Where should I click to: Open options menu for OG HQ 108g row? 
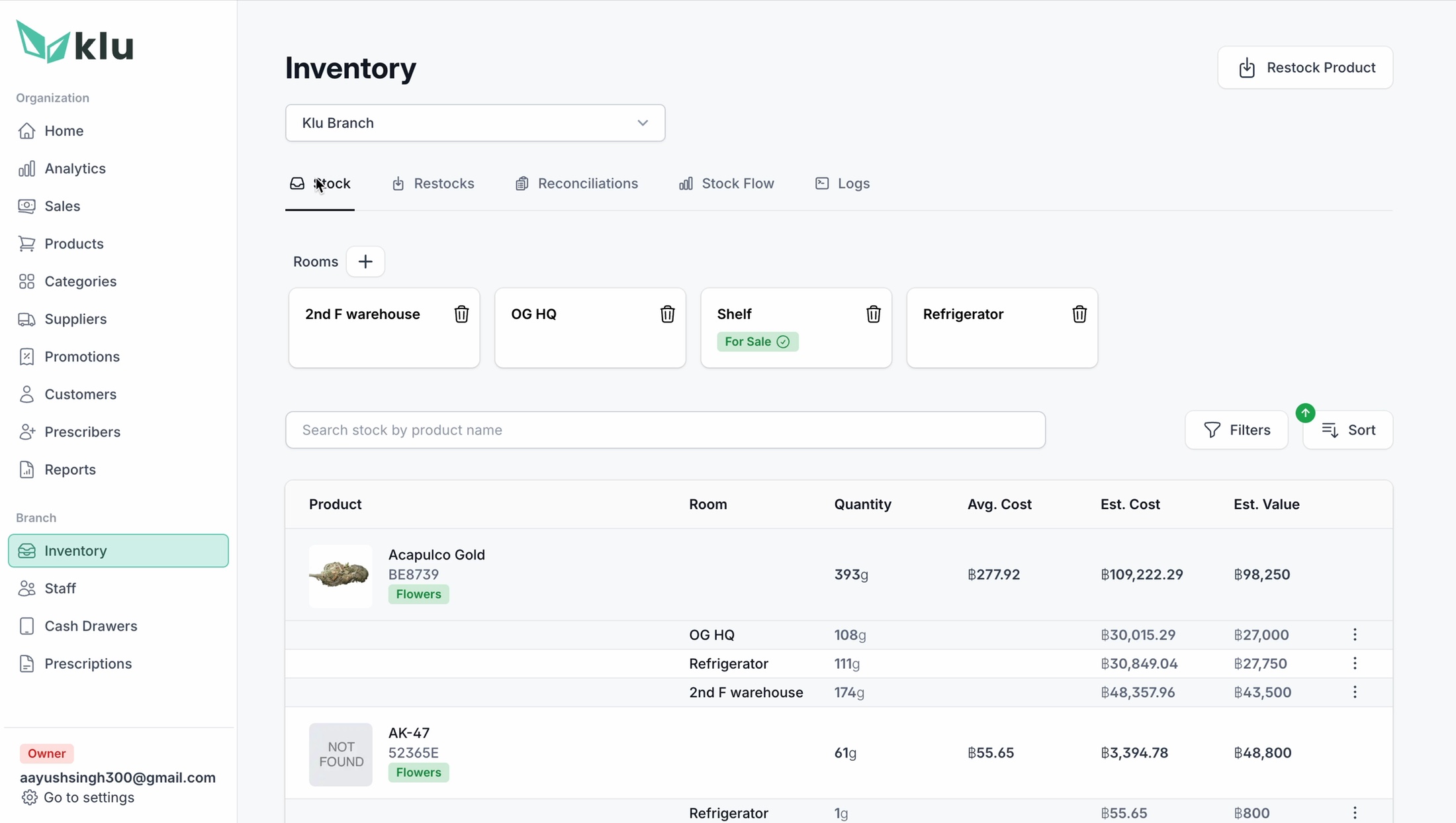point(1355,634)
